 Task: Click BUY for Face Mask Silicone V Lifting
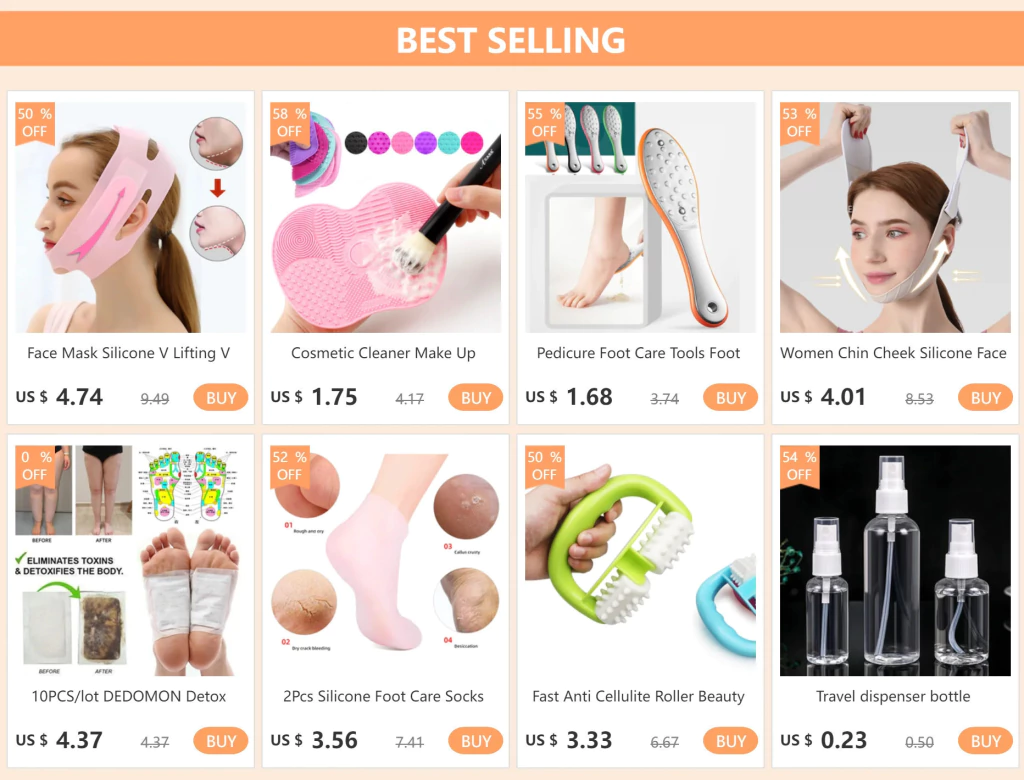tap(221, 397)
